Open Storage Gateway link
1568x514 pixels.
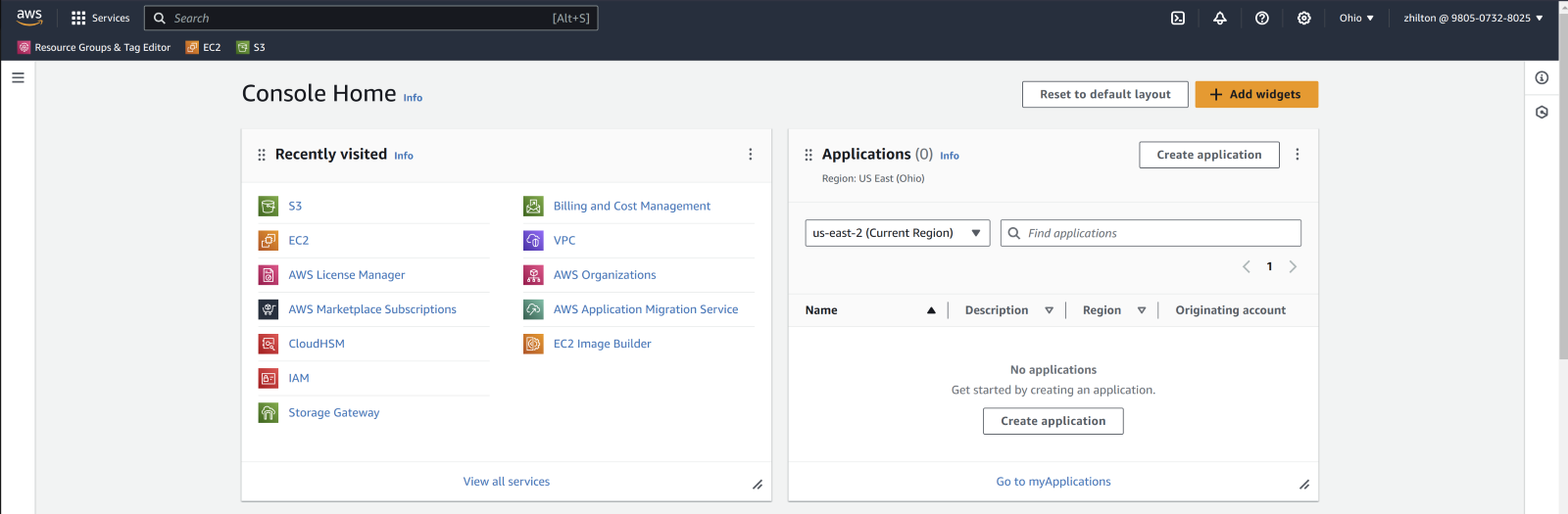(x=334, y=413)
